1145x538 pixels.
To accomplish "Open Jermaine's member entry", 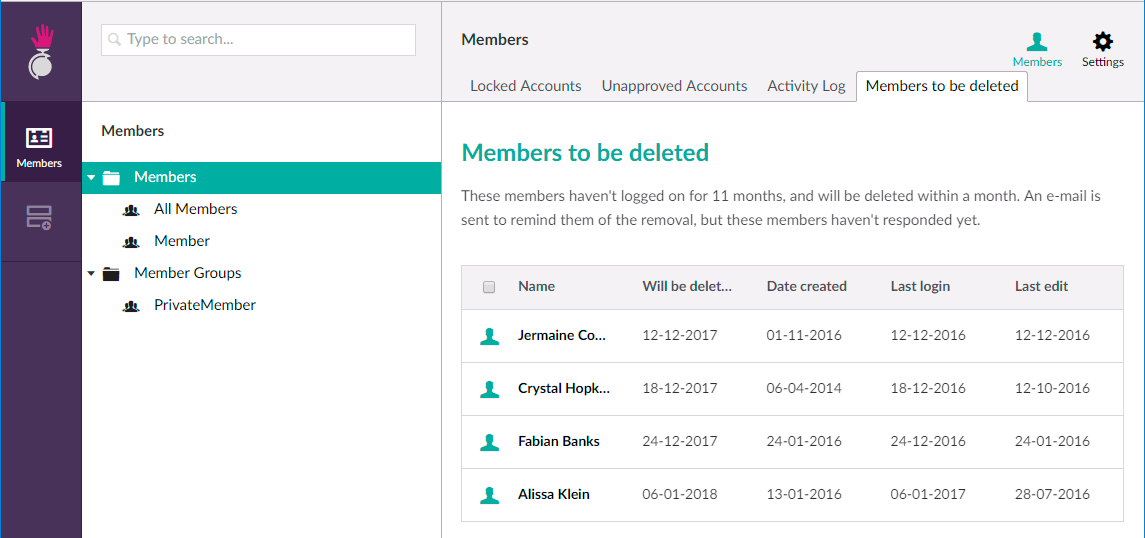I will 561,335.
